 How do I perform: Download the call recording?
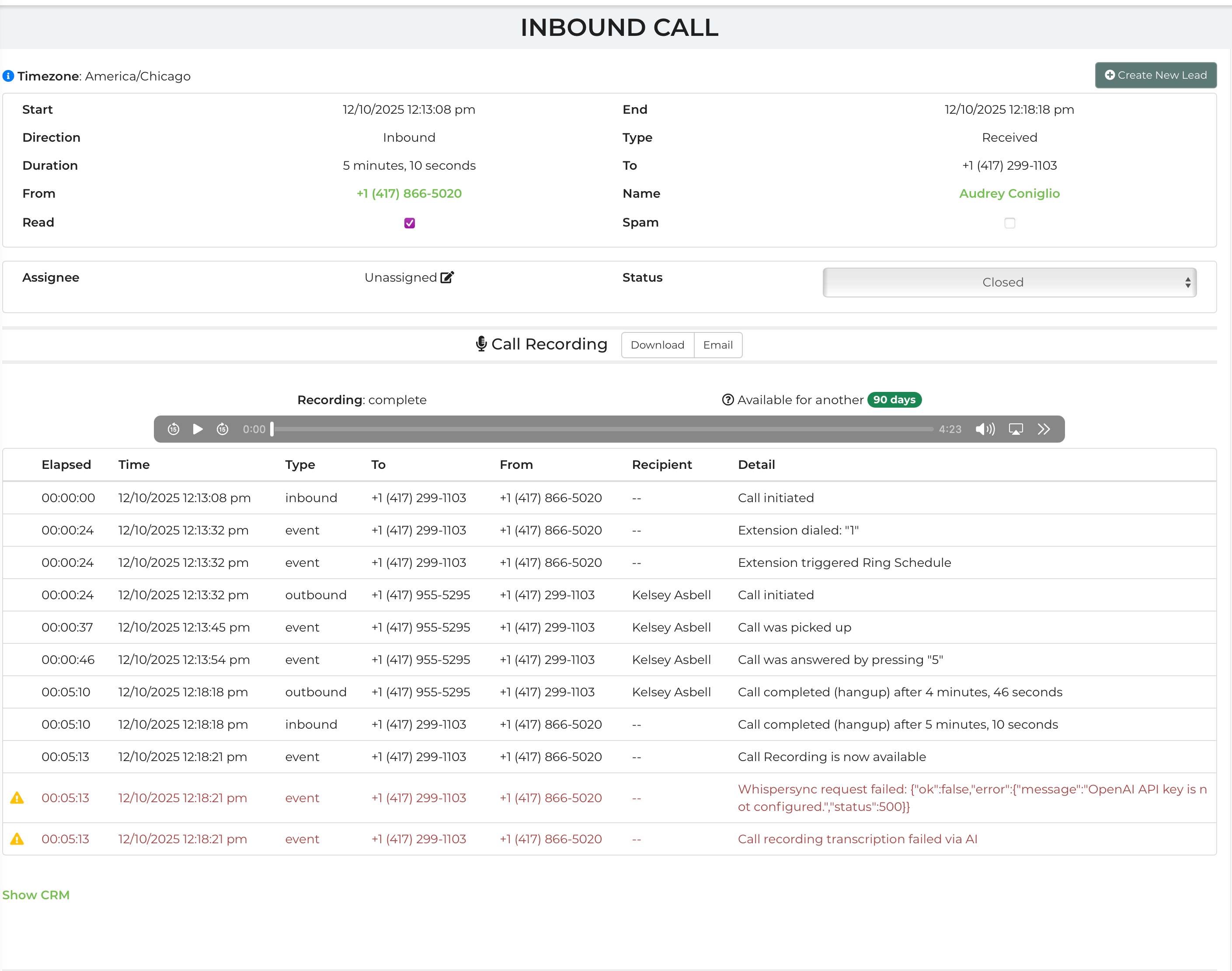tap(657, 345)
